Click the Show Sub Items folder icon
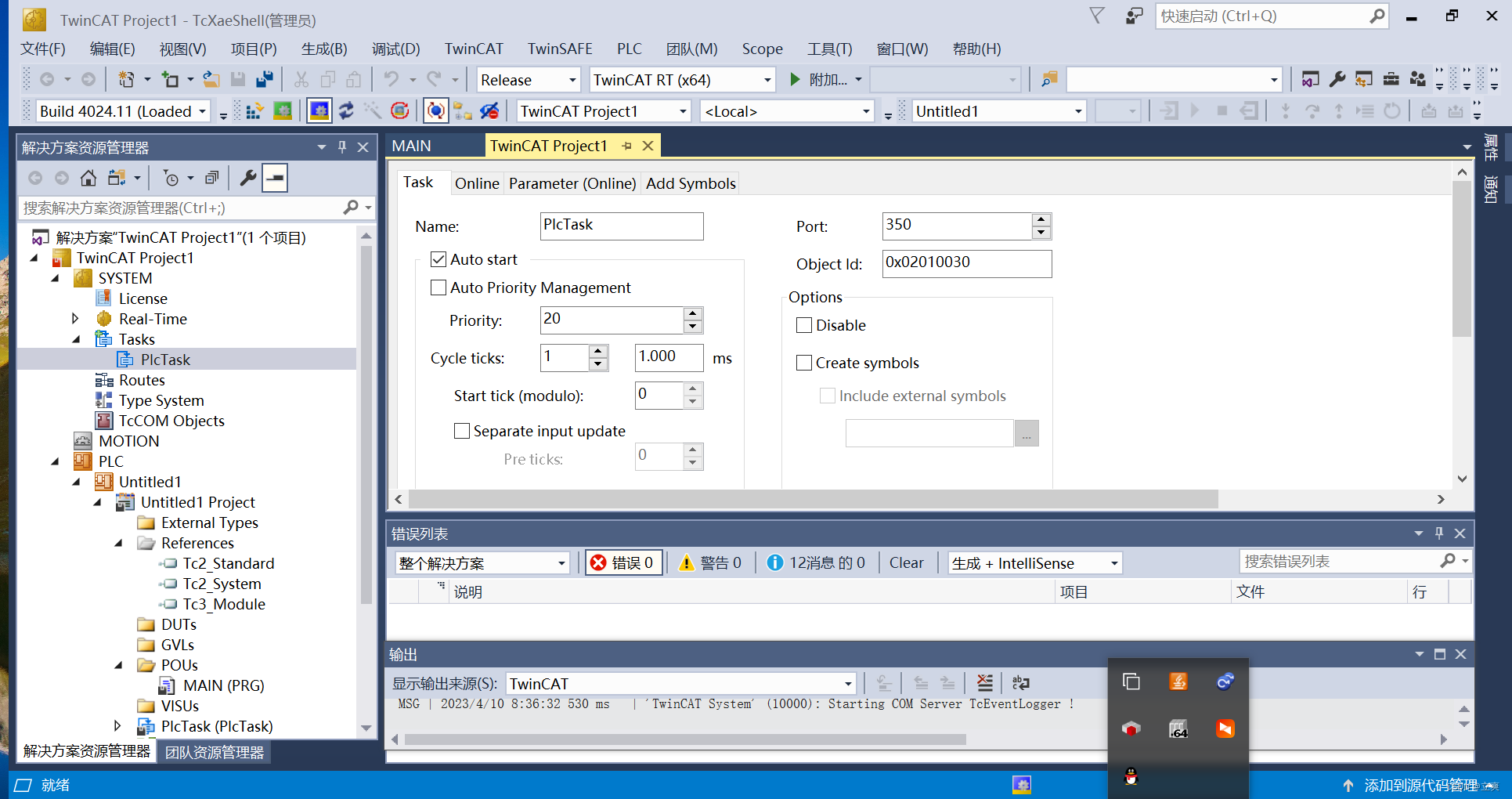Screen dimensions: 1512x799 tap(463, 111)
